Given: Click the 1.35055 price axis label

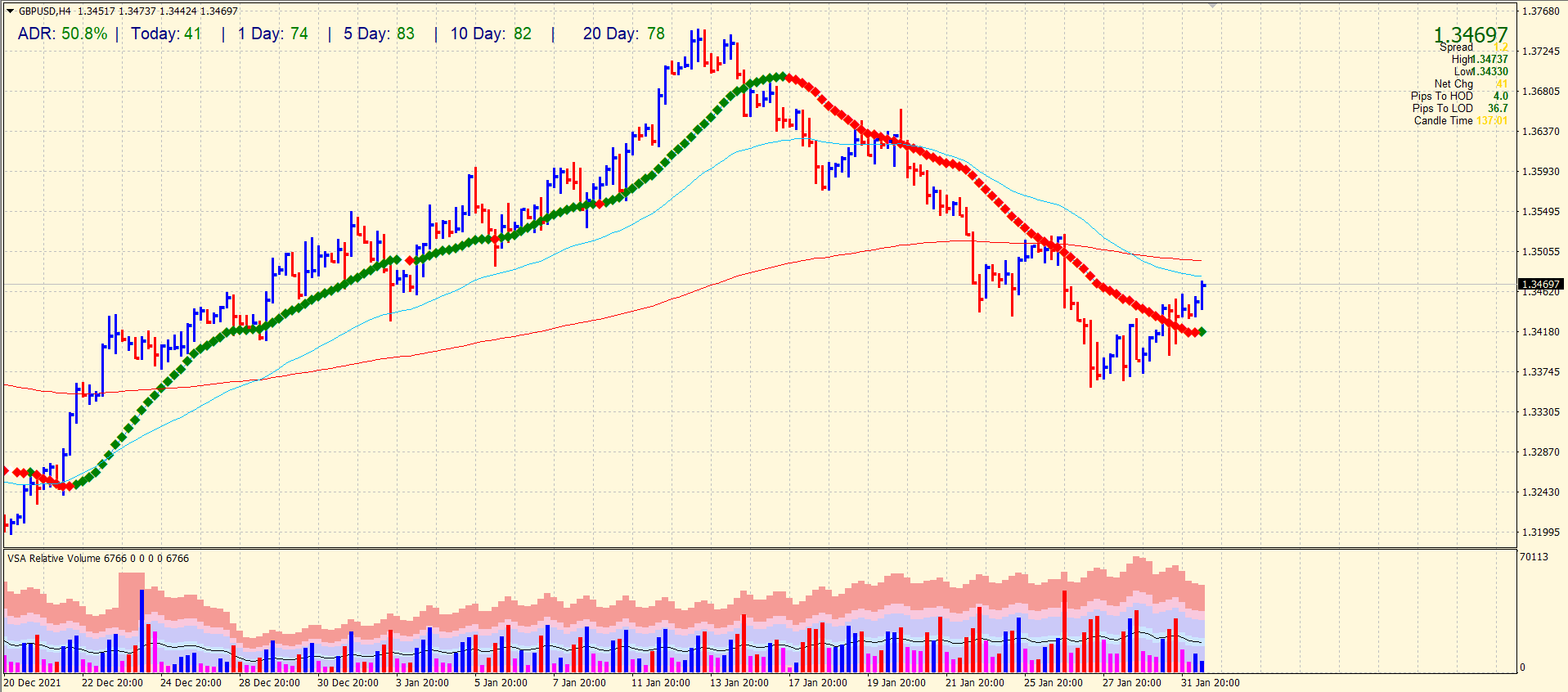Looking at the screenshot, I should pyautogui.click(x=1541, y=251).
